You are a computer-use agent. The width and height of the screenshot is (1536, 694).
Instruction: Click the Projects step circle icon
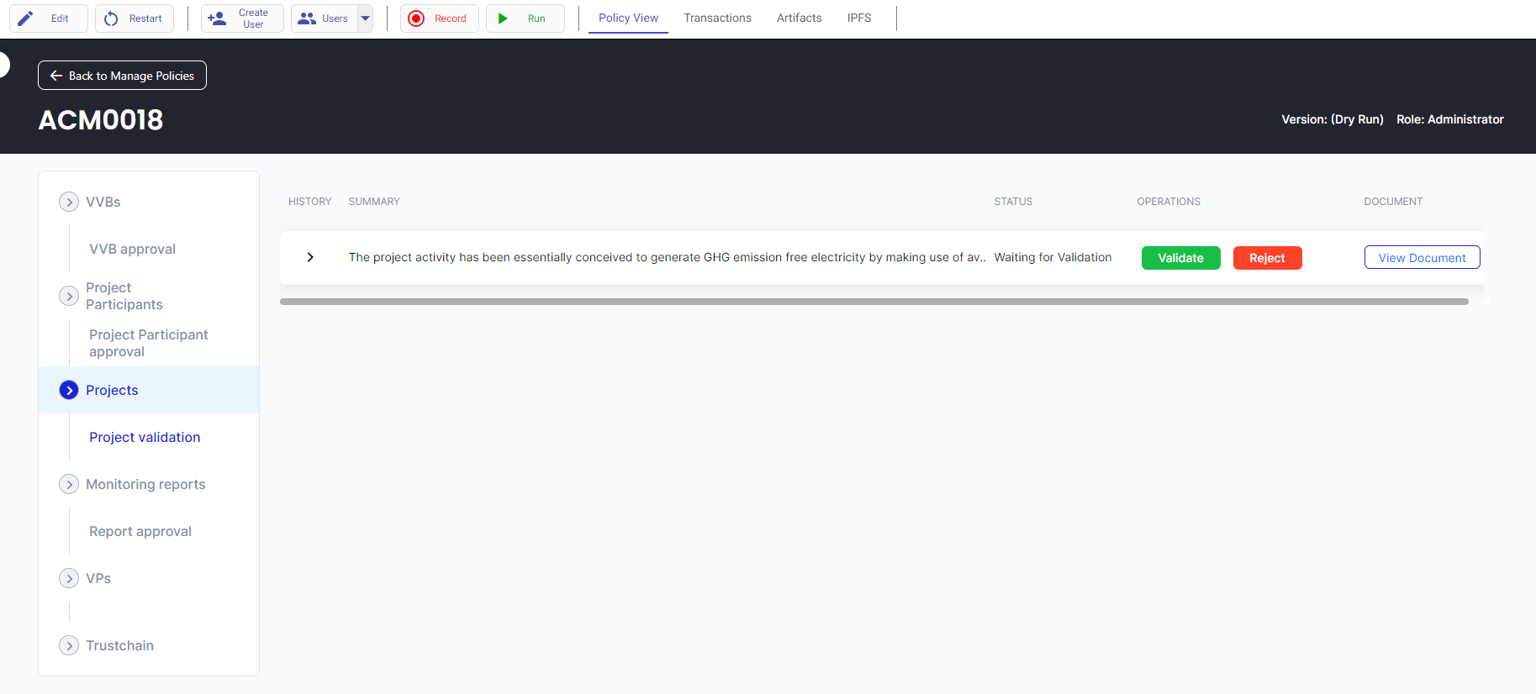pos(69,390)
